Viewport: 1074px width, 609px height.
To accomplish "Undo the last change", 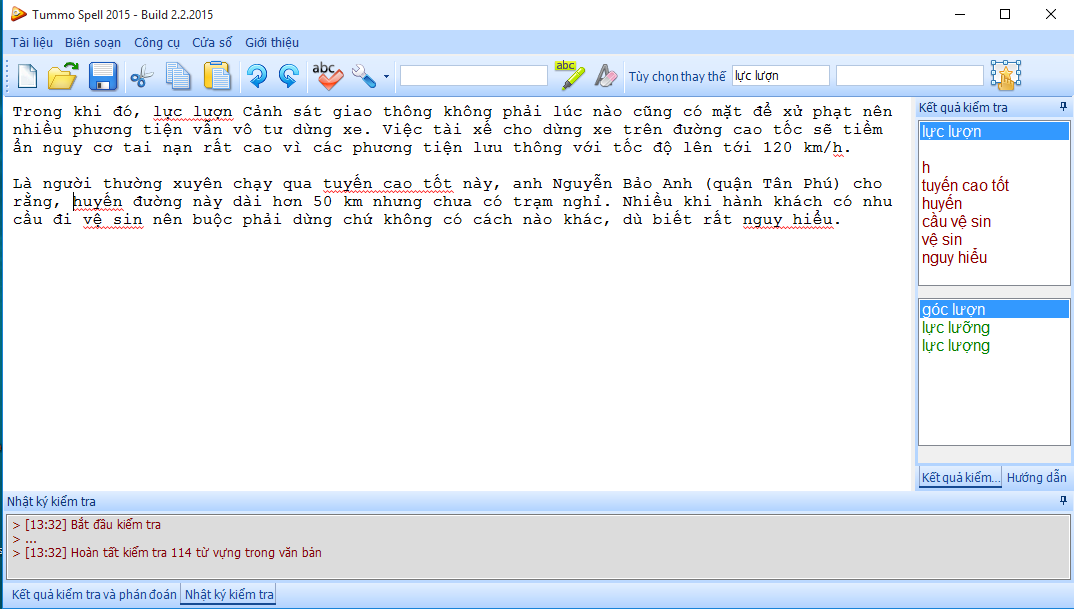I will (x=257, y=75).
